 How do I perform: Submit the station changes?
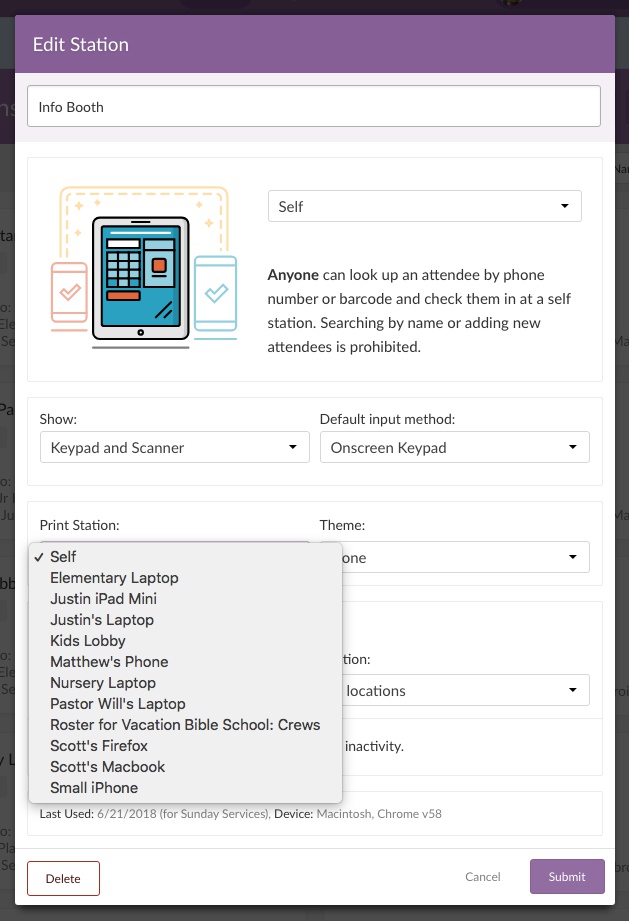(567, 876)
